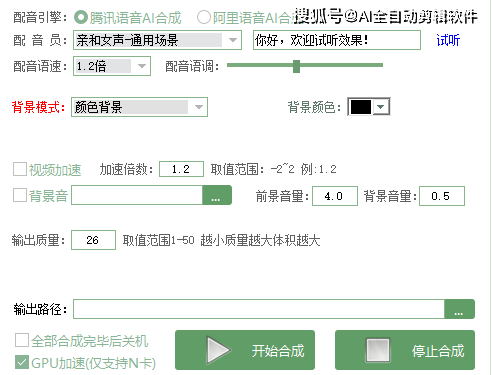Open the background mode dropdown (颜色背景)
The image size is (492, 375).
[x=139, y=107]
